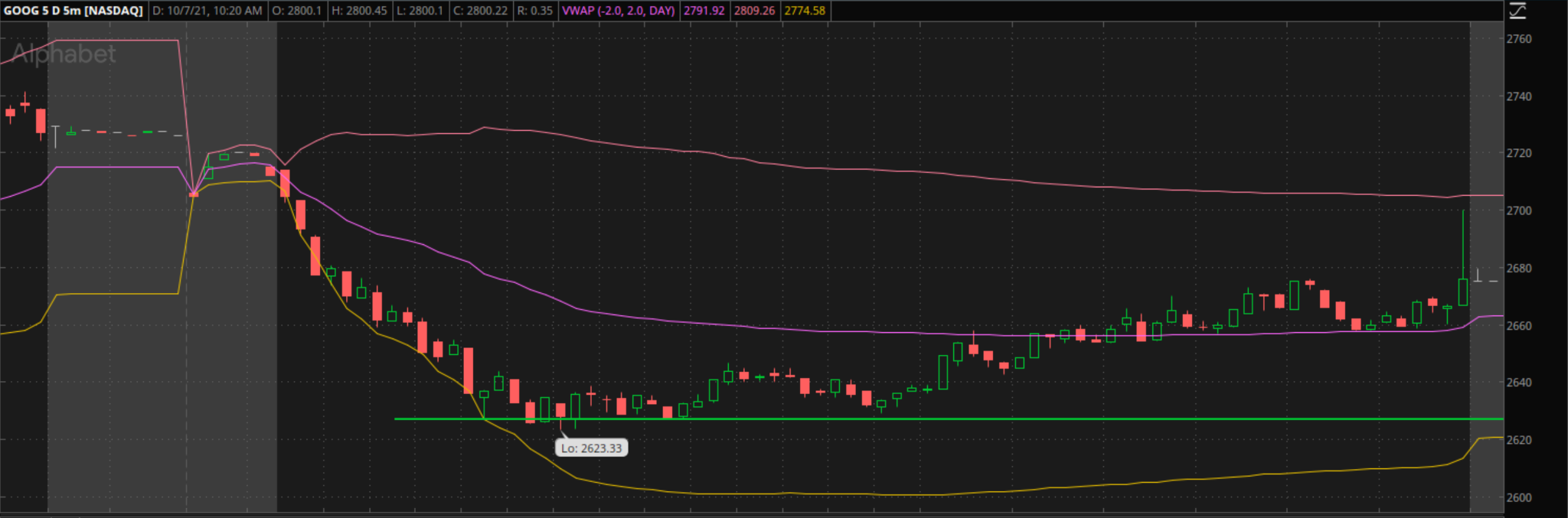This screenshot has height=518, width=1568.
Task: Click the 2740 price axis label
Action: (x=1519, y=96)
